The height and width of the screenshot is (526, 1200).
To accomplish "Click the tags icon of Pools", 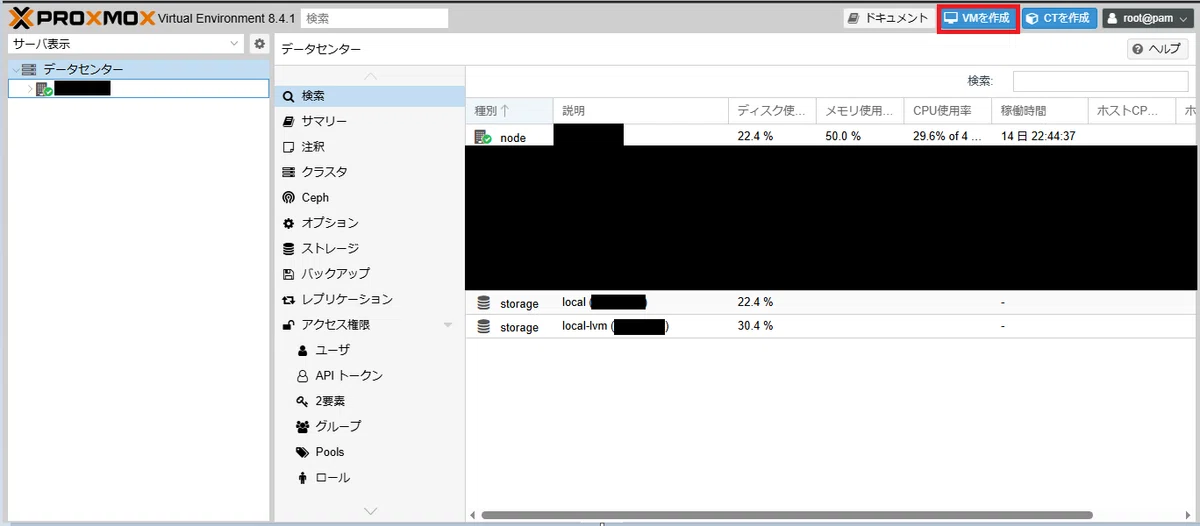I will coord(303,452).
